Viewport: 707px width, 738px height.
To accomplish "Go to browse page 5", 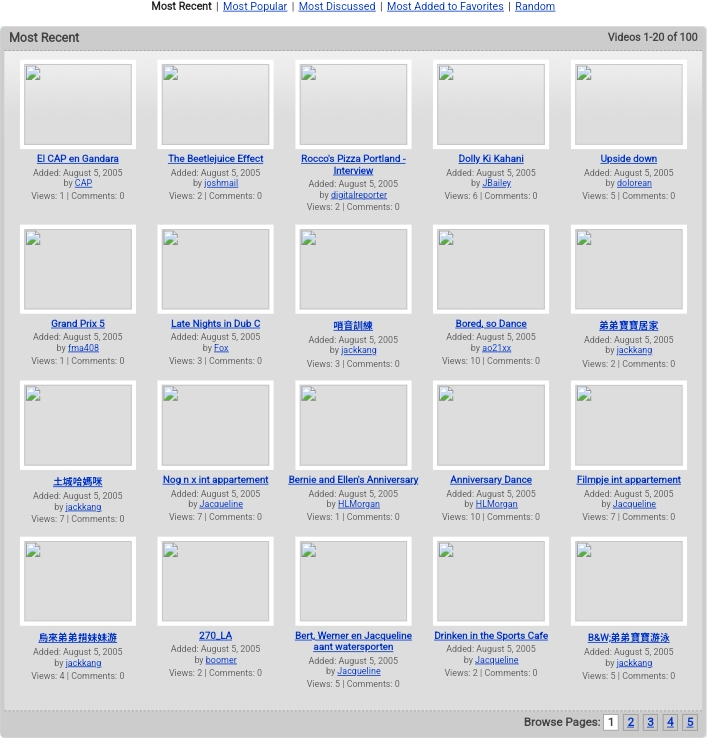I will click(690, 722).
